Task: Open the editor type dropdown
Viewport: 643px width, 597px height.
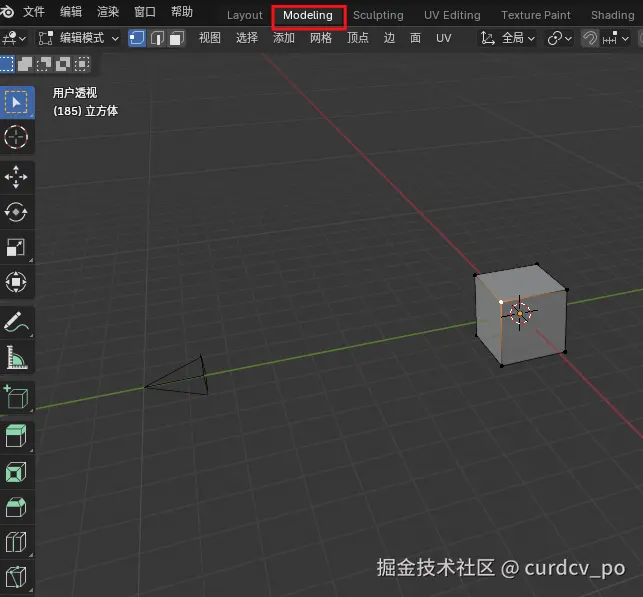Action: click(x=14, y=39)
